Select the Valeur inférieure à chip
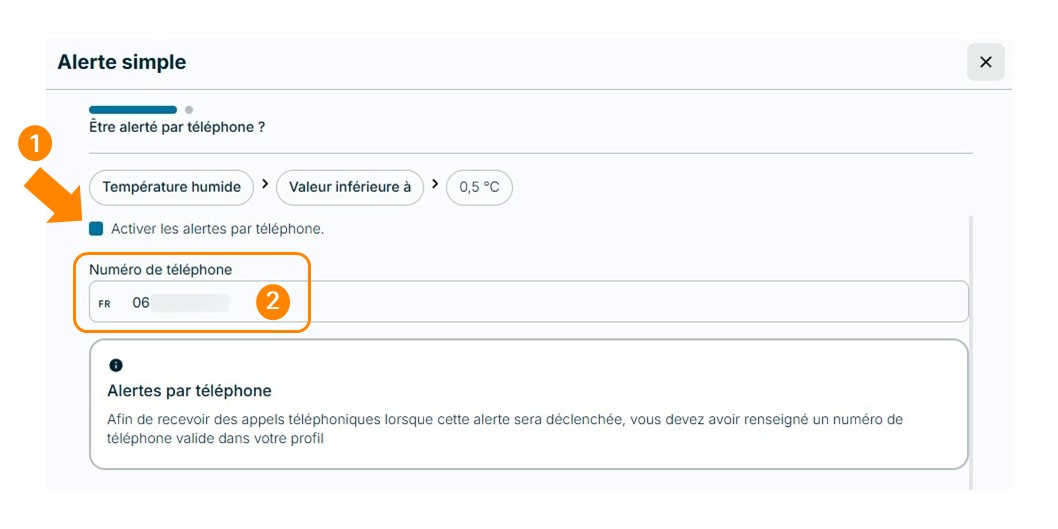The width and height of the screenshot is (1058, 529). tap(350, 187)
